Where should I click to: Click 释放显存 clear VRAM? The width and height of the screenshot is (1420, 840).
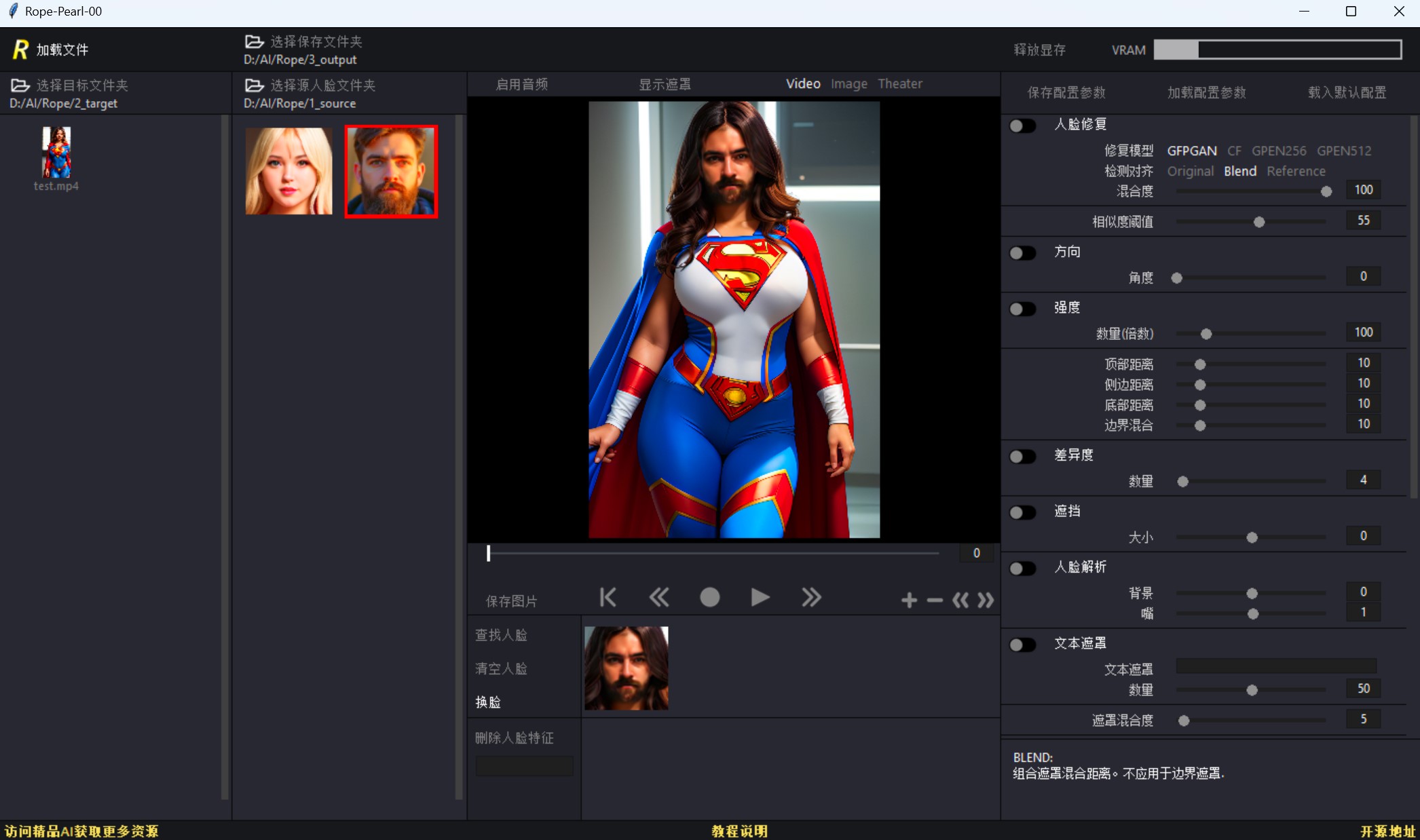(1039, 50)
